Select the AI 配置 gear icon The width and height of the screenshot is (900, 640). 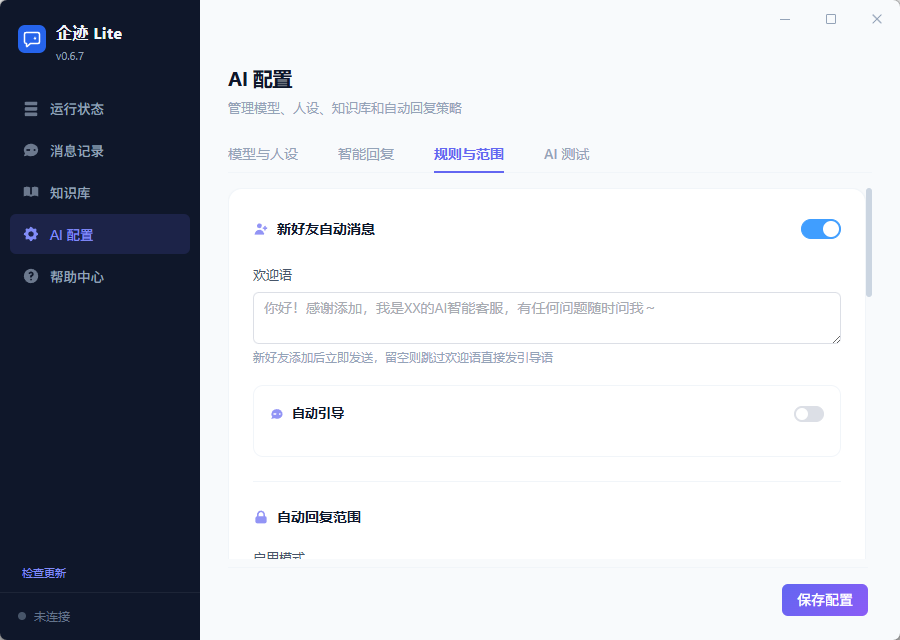pyautogui.click(x=30, y=234)
